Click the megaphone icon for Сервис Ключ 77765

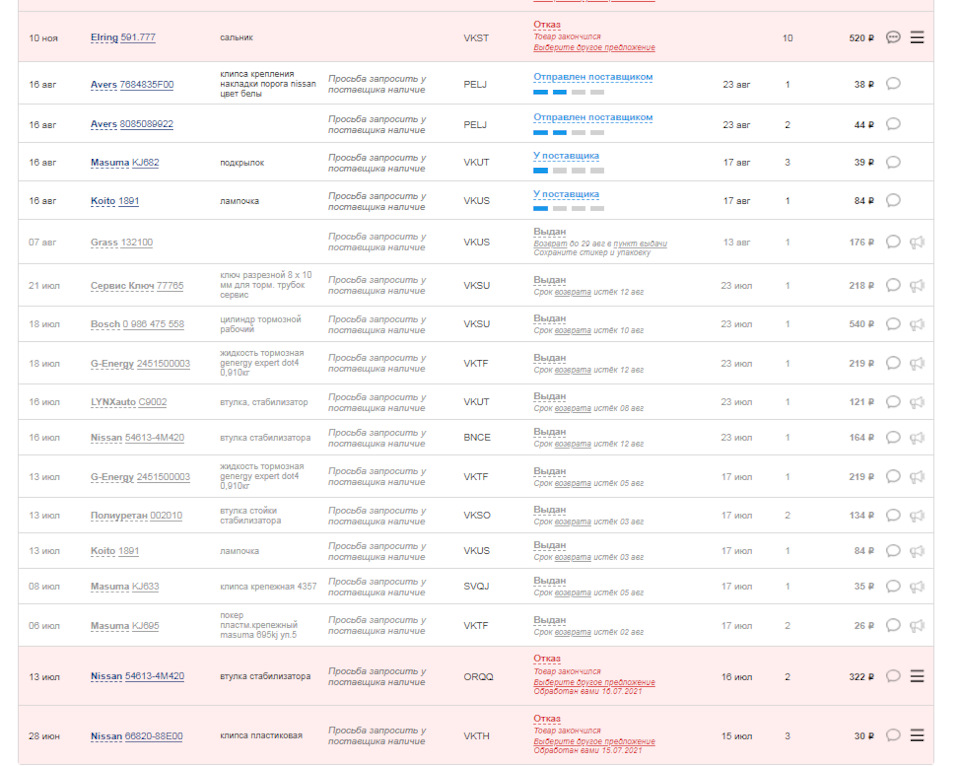[x=917, y=286]
